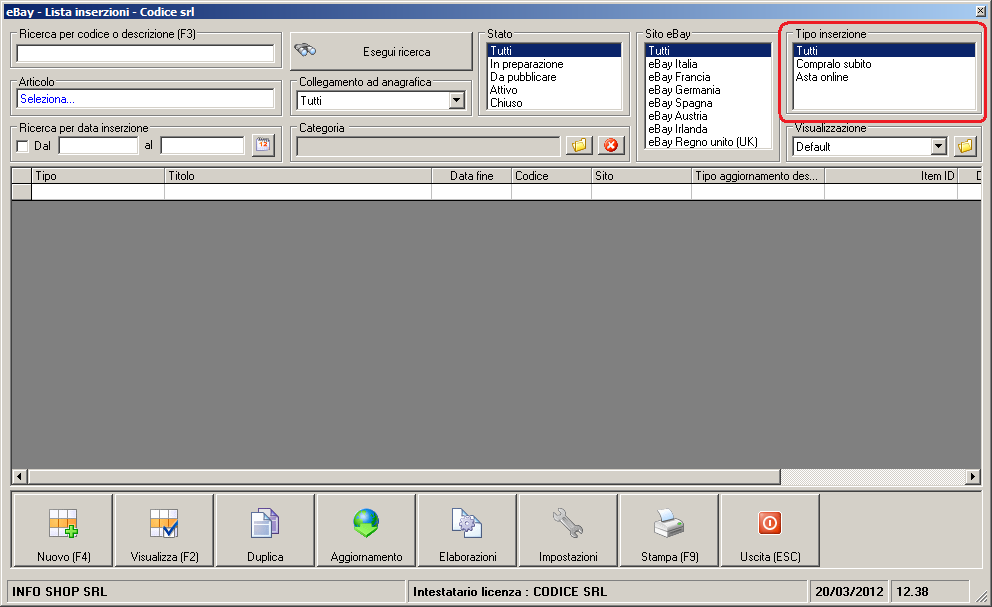Screen dimensions: 992x607
Task: Select In preparazione status
Action: [554, 64]
